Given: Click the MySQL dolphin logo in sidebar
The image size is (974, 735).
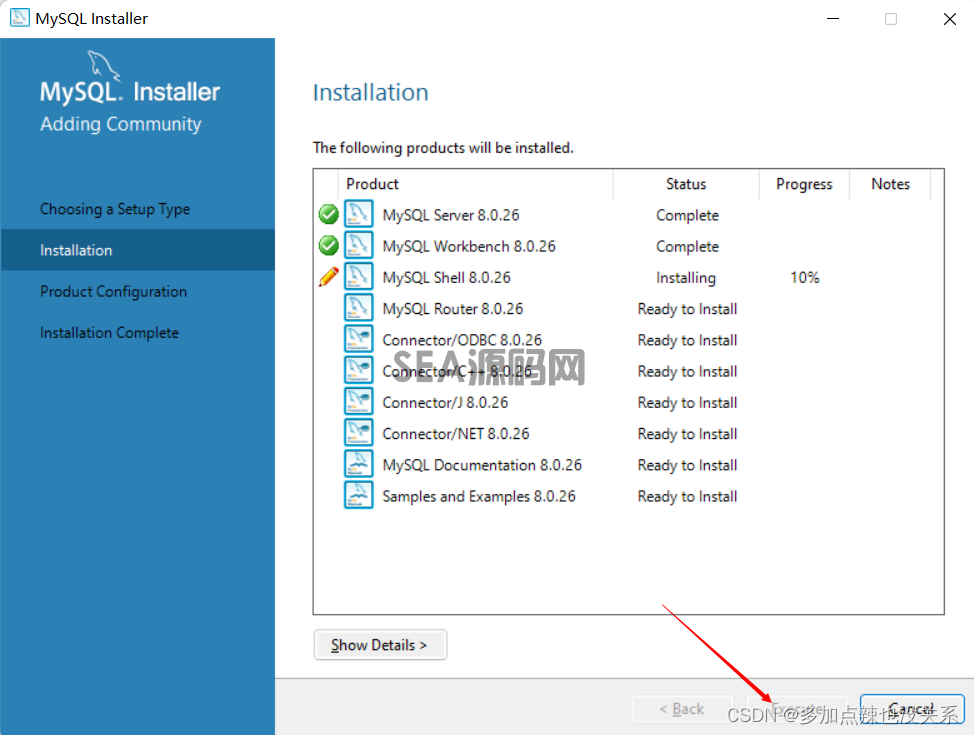Looking at the screenshot, I should pos(103,65).
